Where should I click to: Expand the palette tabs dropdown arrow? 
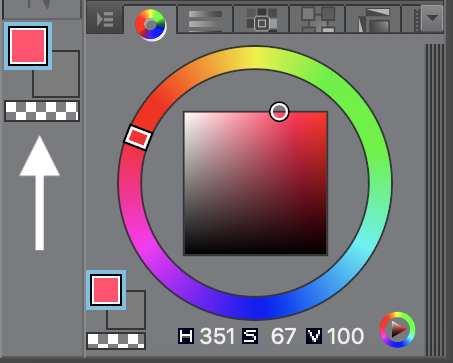(x=432, y=18)
